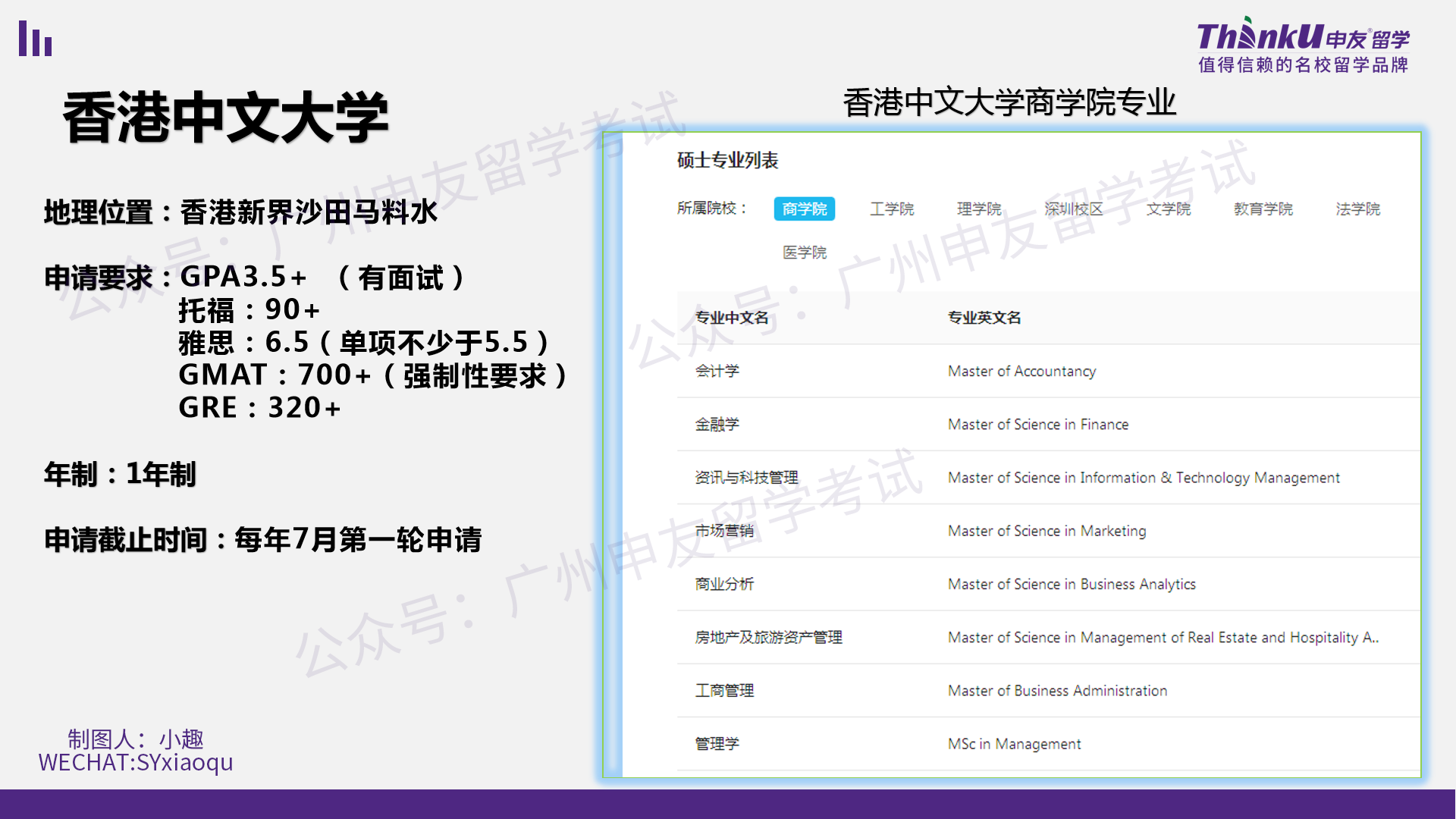Click the 专业中文名 column header
This screenshot has height=819, width=1456.
click(732, 318)
